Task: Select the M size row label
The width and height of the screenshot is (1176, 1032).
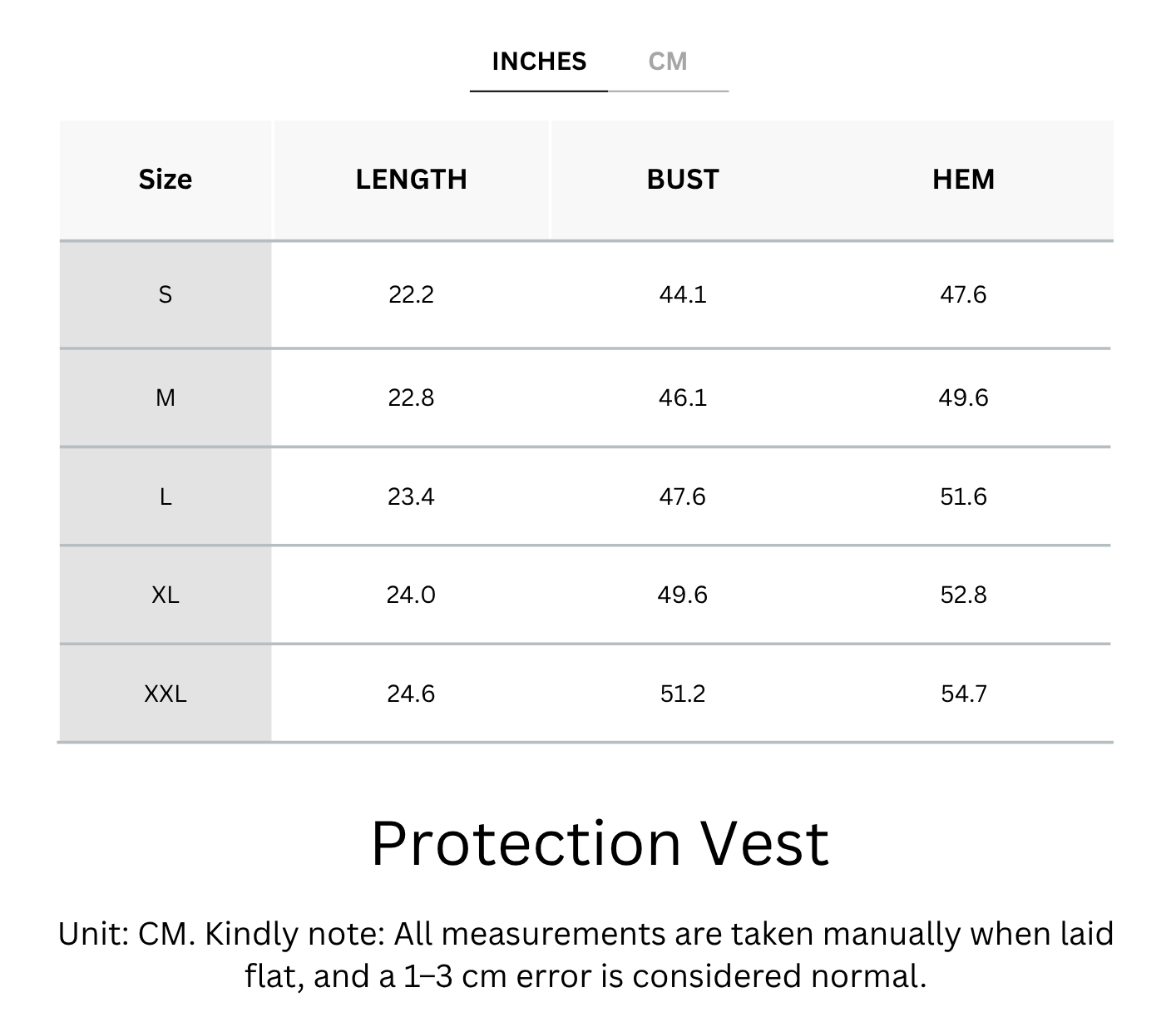Action: tap(165, 397)
